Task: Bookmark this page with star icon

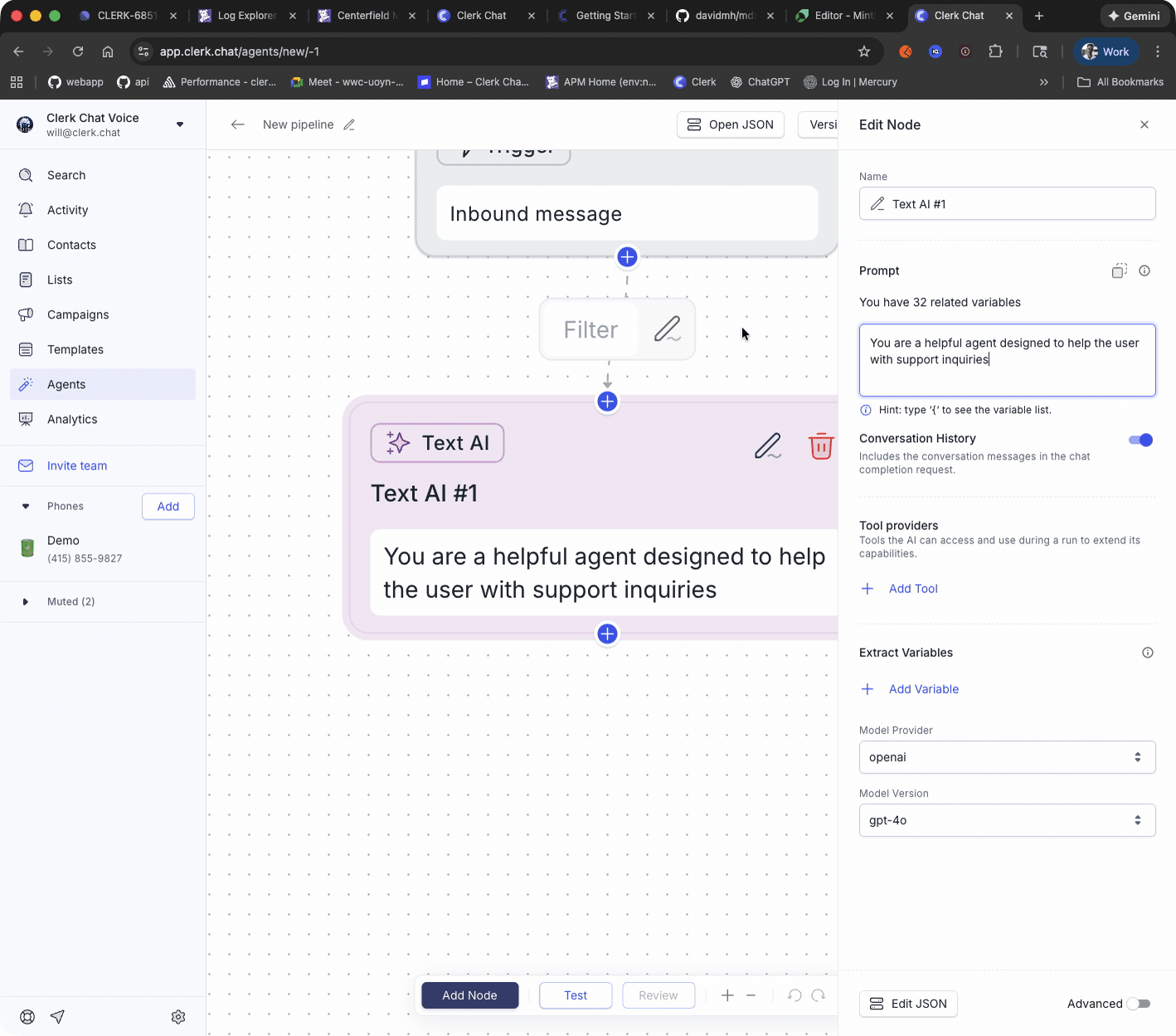Action: coord(864,51)
